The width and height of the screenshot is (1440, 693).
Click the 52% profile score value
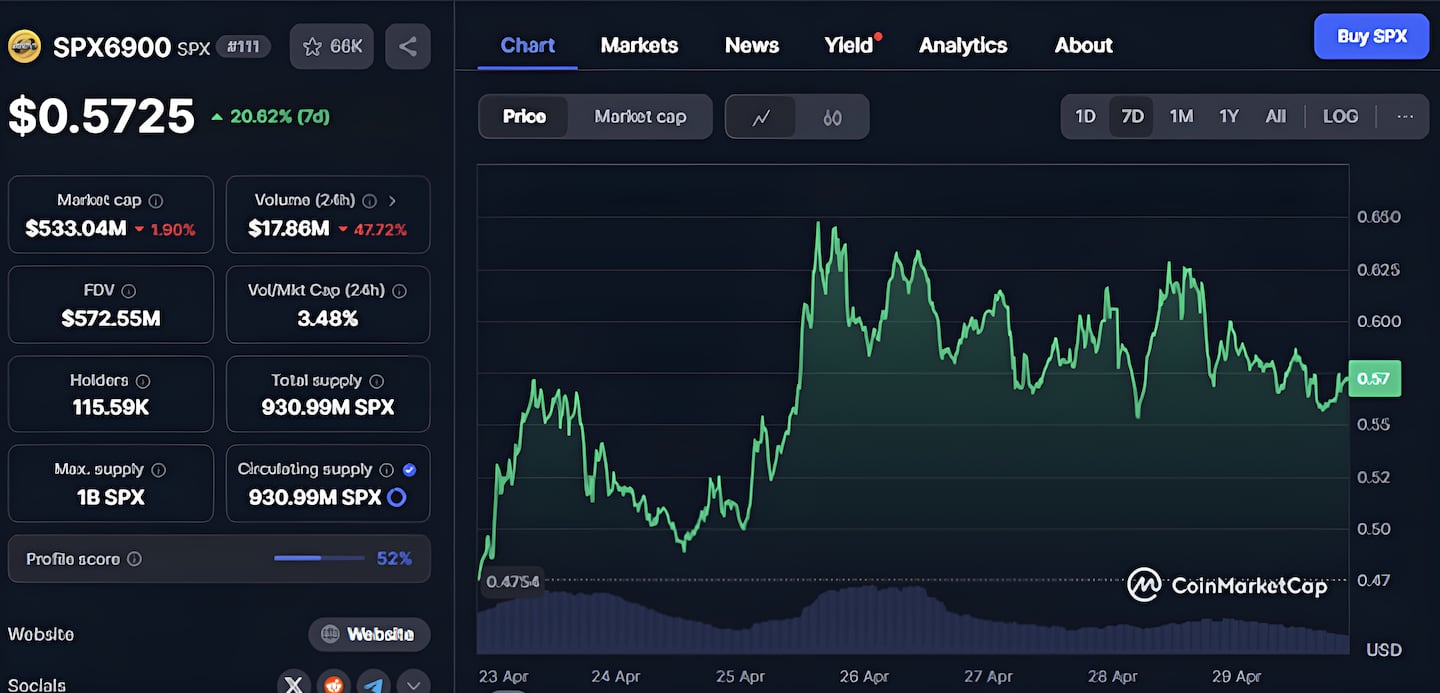coord(394,559)
